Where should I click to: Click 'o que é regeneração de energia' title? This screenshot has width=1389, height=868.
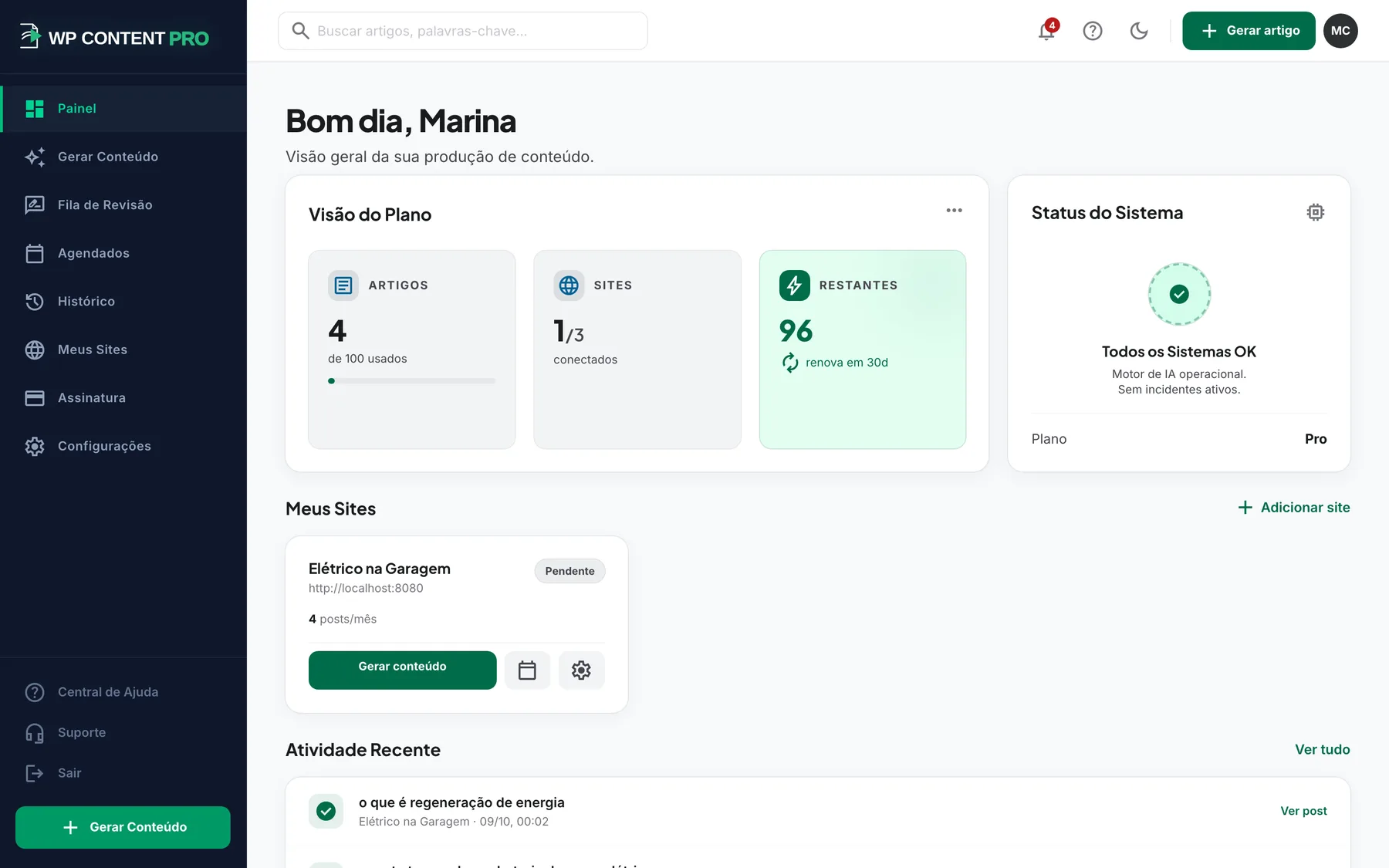click(x=461, y=802)
